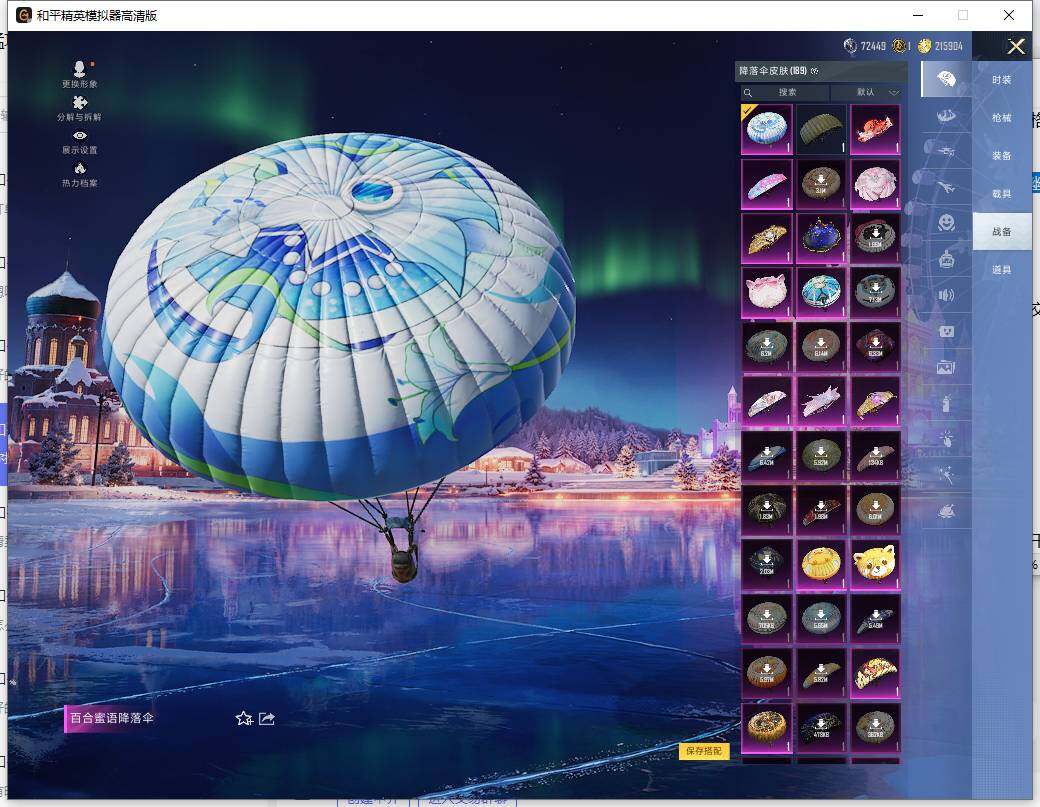Viewport: 1040px width, 807px height.
Task: Select the default olive green parachute thumbnail
Action: tap(821, 129)
